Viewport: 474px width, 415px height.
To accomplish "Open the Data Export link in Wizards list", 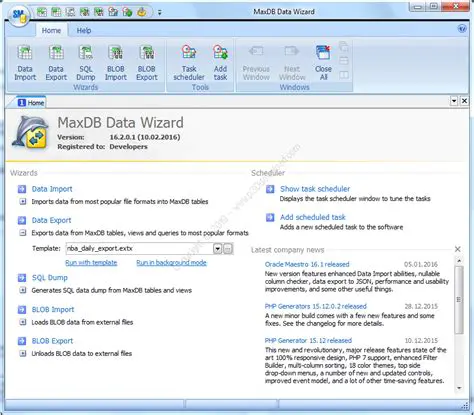I will (51, 220).
